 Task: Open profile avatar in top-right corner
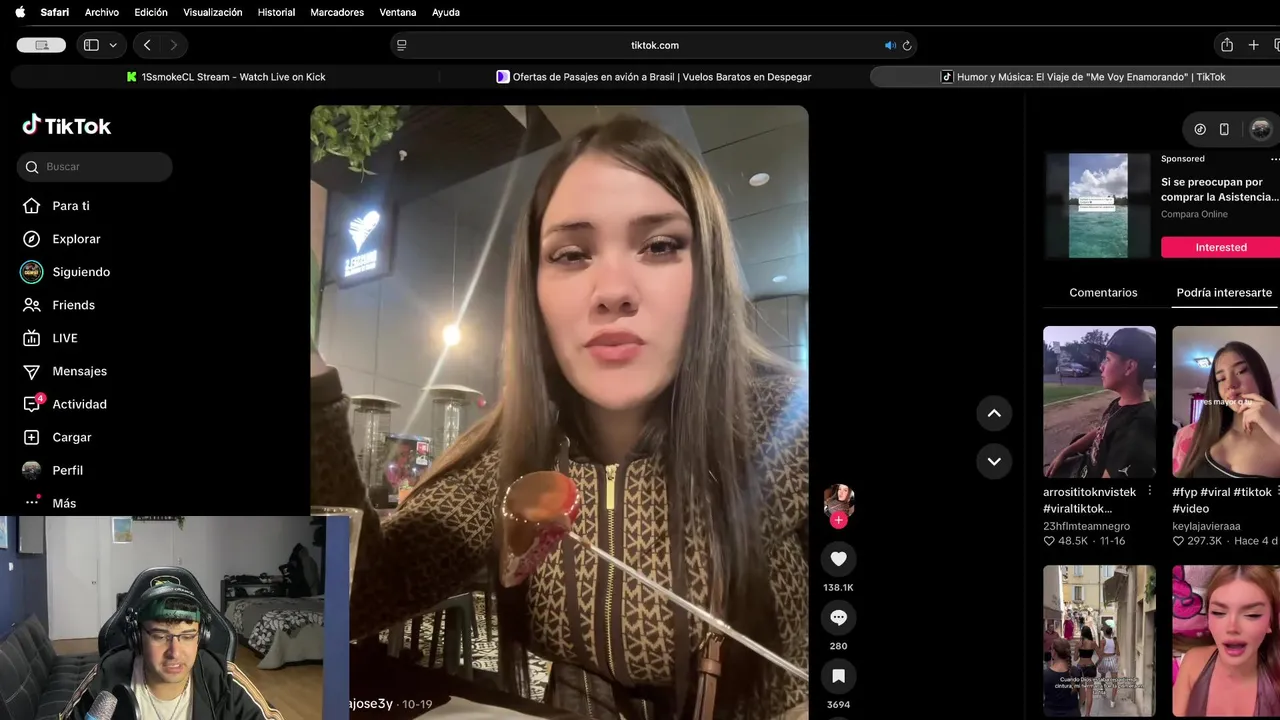coord(1261,129)
